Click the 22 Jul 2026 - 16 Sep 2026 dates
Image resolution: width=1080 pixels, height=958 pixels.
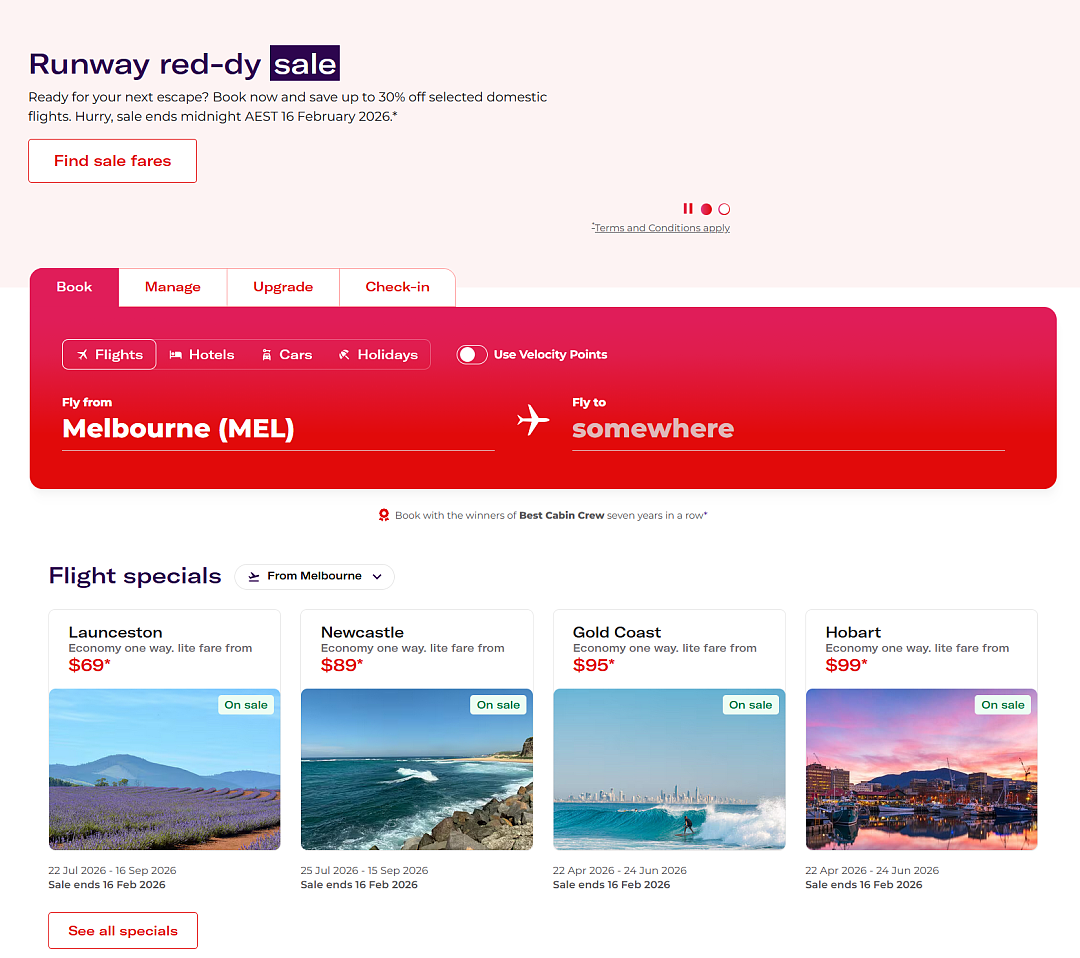tap(112, 871)
